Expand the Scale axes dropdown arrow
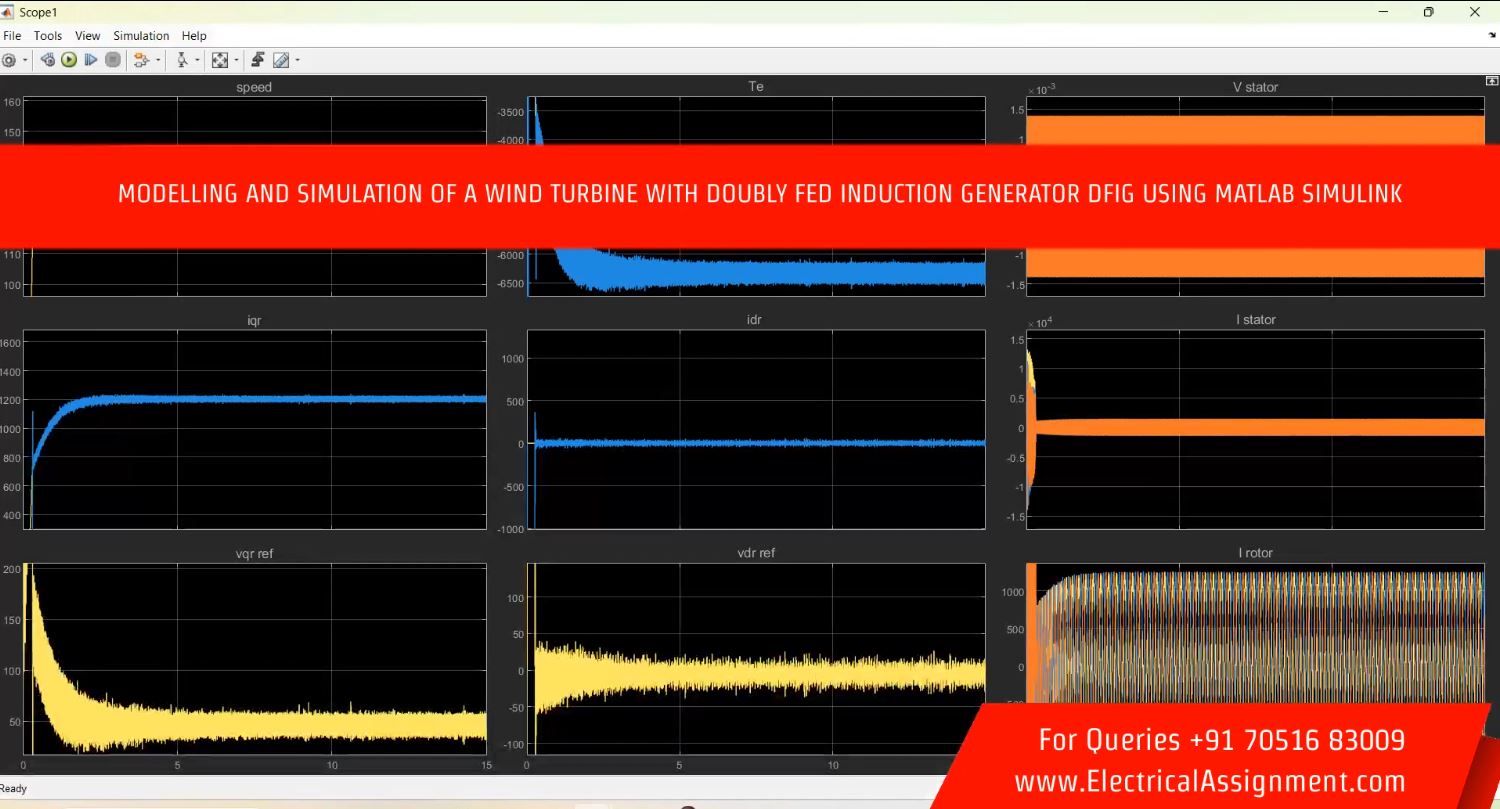The height and width of the screenshot is (809, 1500). (236, 61)
